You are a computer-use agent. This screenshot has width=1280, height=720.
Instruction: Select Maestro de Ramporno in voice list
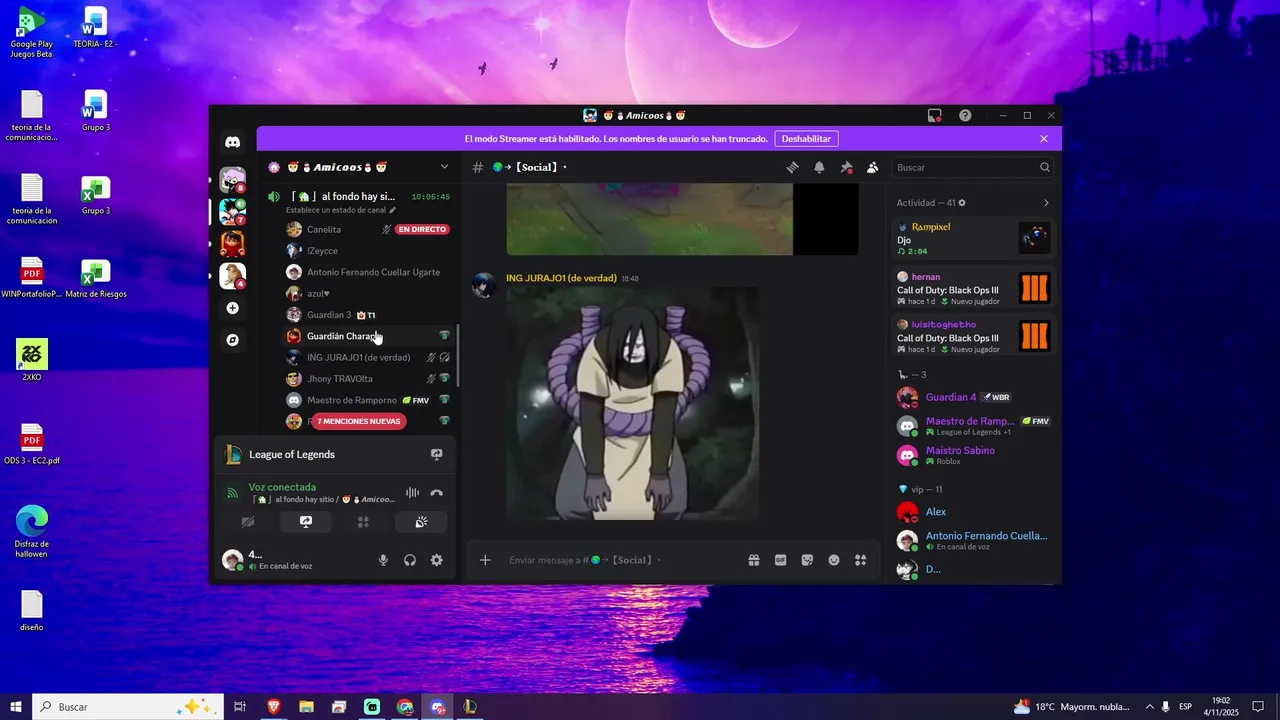367,400
